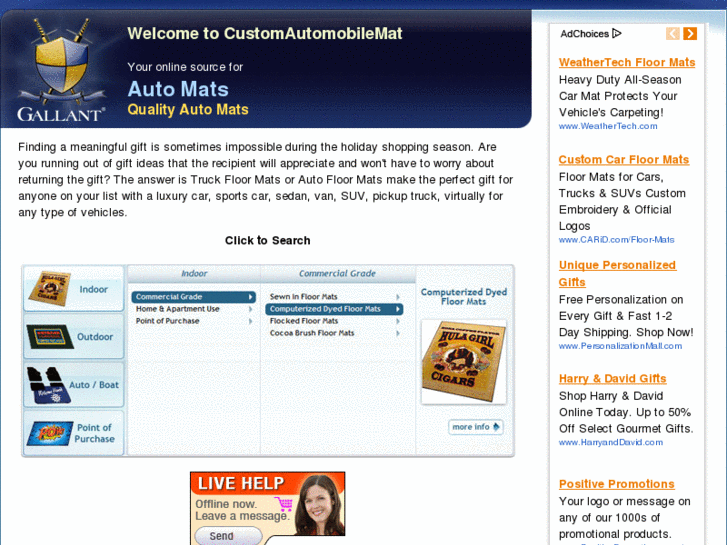Click the Commercial Grade column header

click(337, 274)
